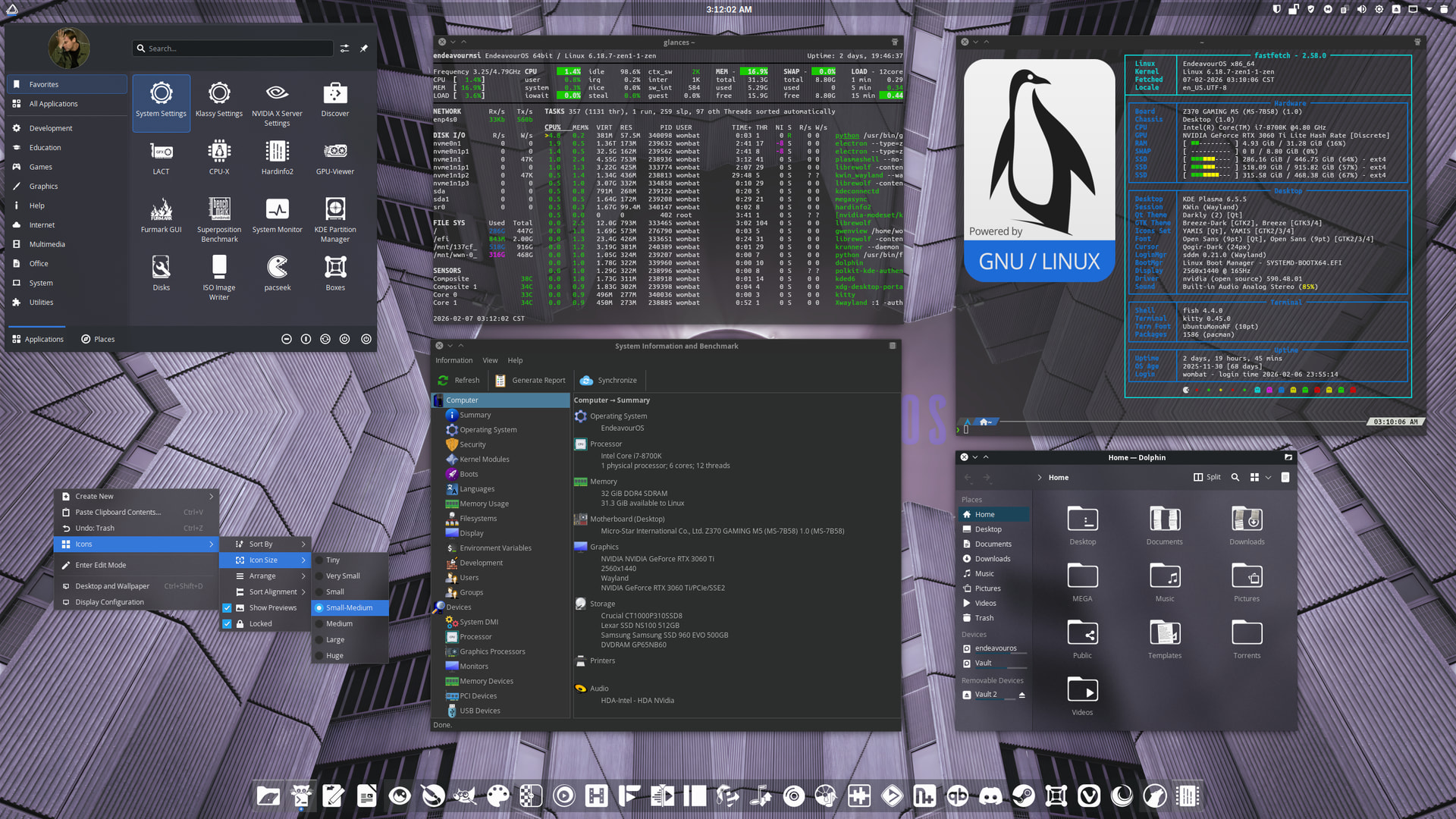
Task: Click the Dolphin search magnifier icon
Action: point(1235,478)
